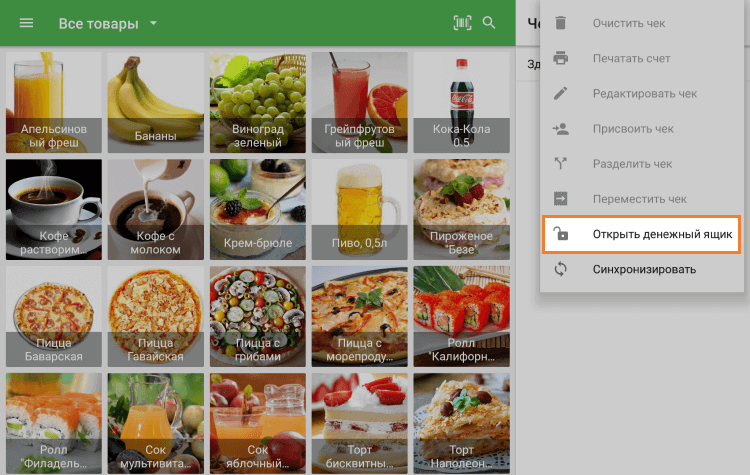The height and width of the screenshot is (475, 750).
Task: Select 'Разделить чек' from the menu
Action: click(x=632, y=164)
